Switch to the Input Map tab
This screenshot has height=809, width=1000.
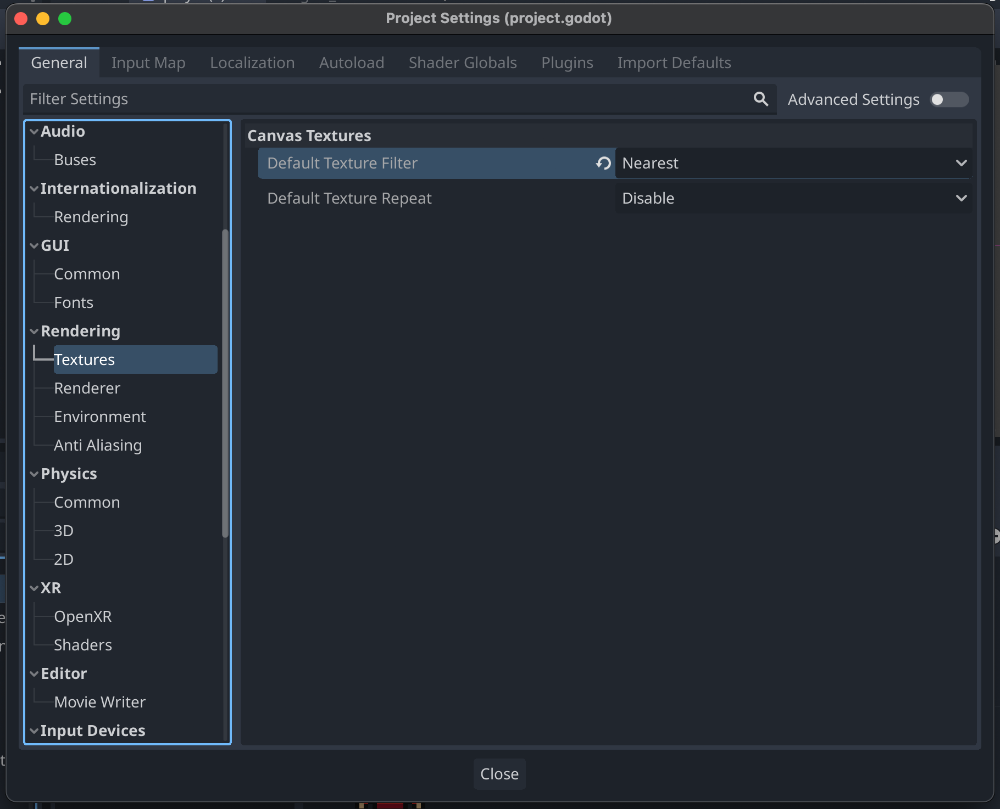point(148,62)
